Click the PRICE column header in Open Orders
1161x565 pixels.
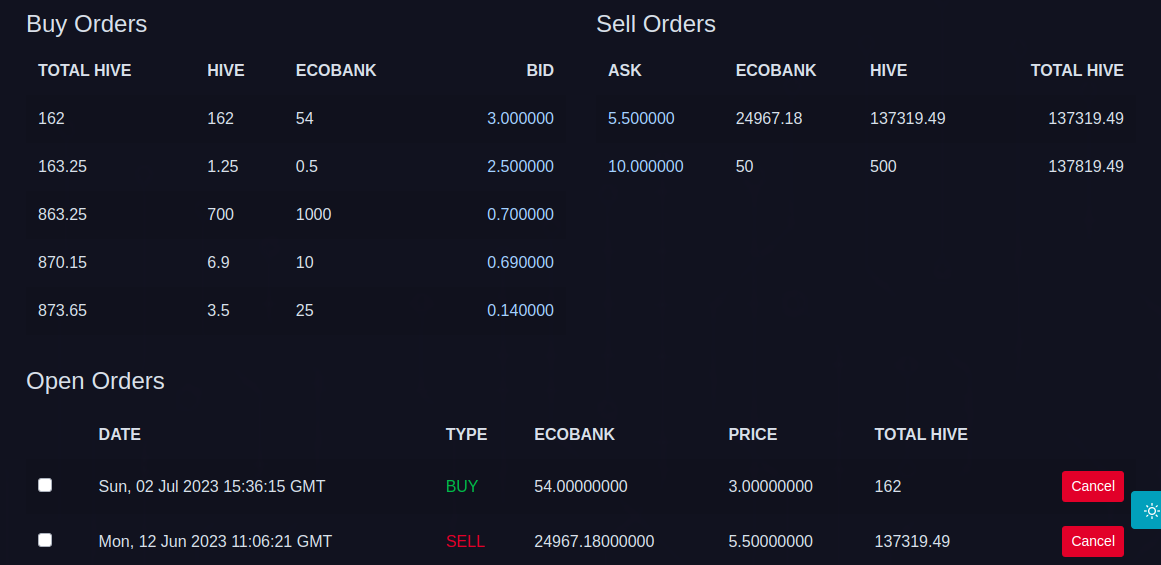point(752,435)
